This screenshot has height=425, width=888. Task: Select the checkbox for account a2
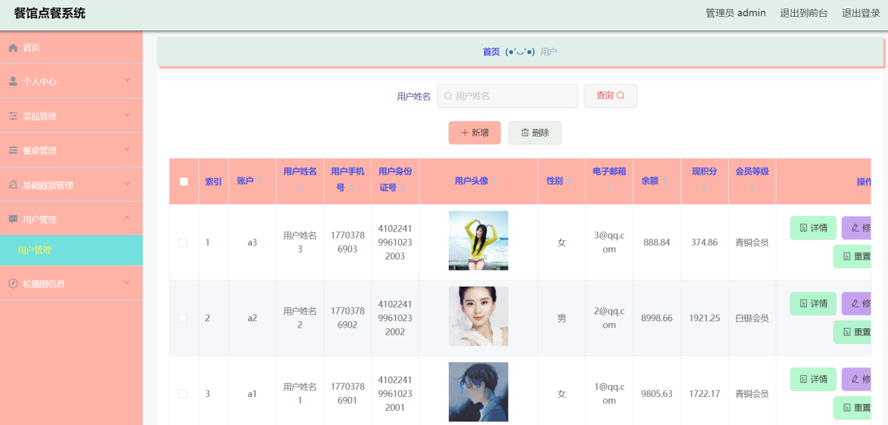tap(182, 319)
